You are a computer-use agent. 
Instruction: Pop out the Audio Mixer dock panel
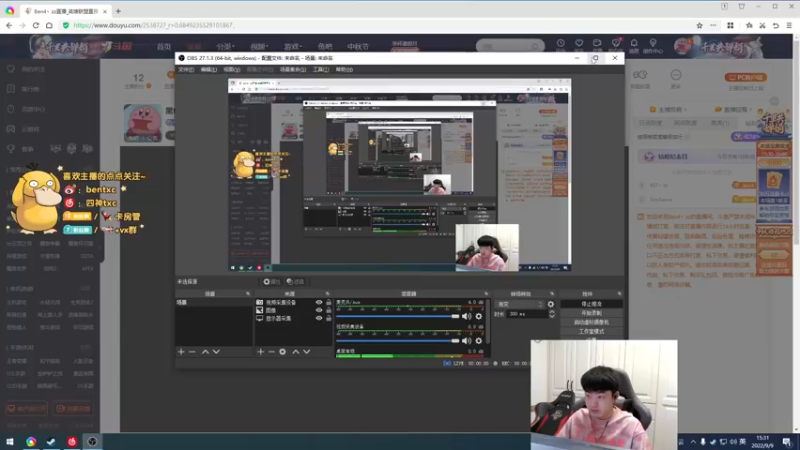click(x=486, y=294)
